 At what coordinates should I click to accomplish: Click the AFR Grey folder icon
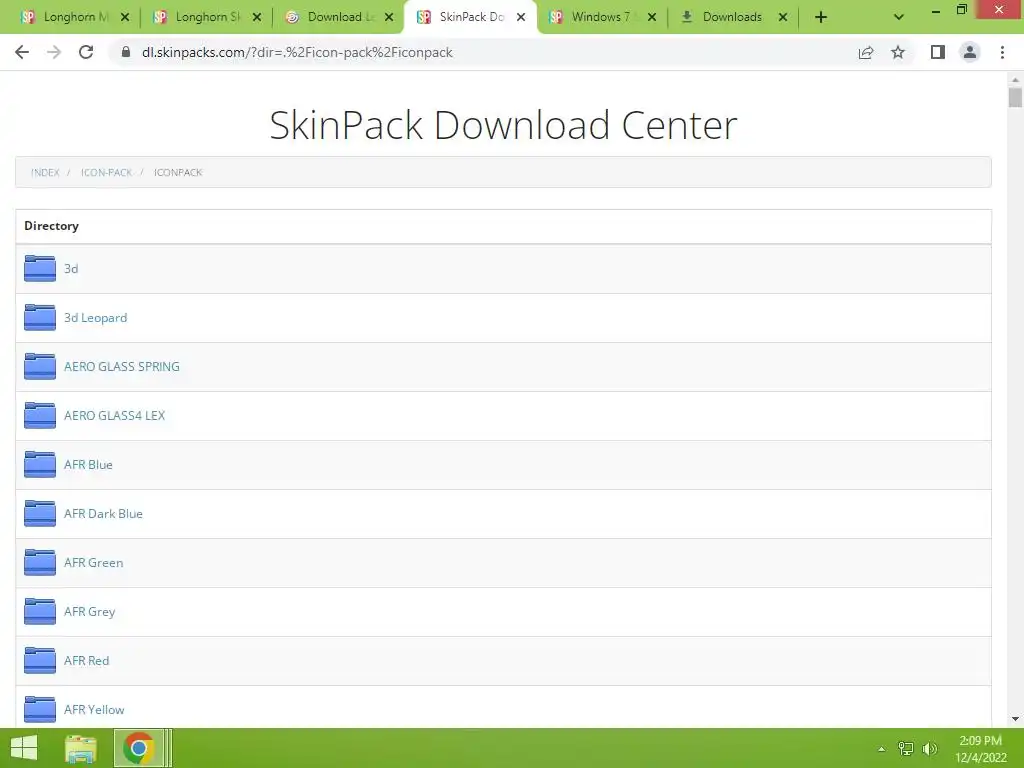[x=40, y=611]
